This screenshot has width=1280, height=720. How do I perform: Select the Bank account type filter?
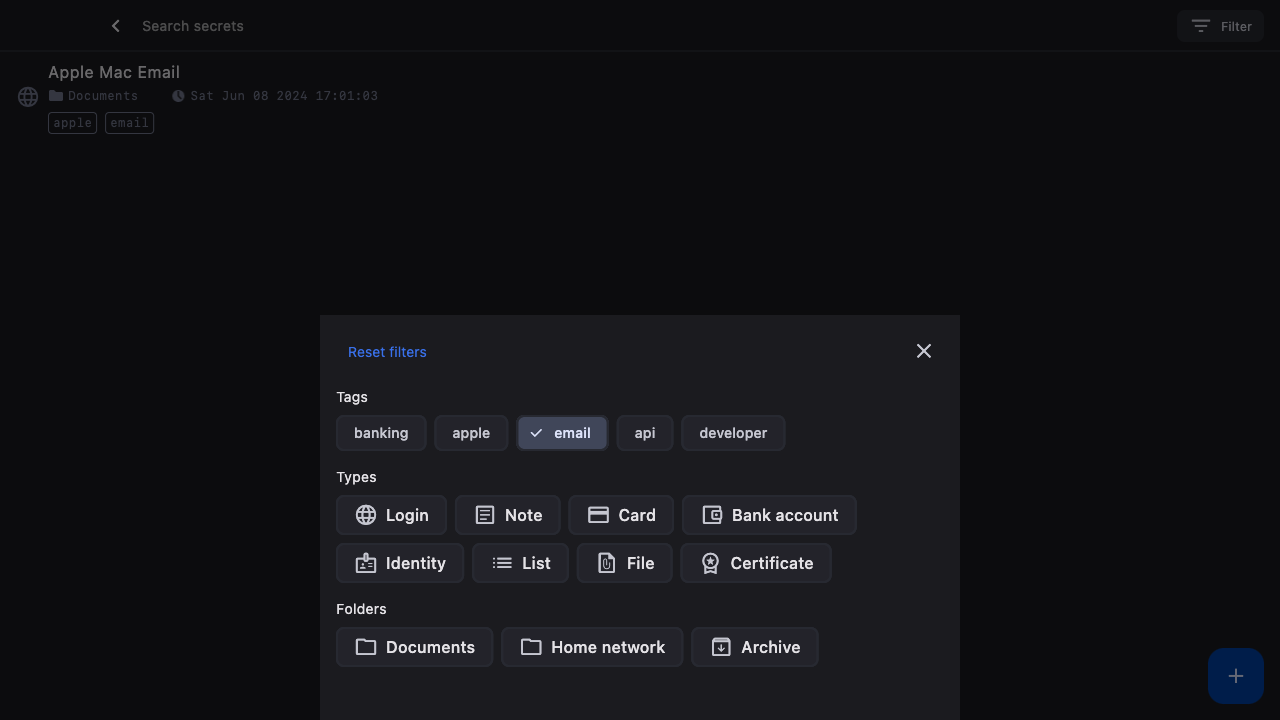769,515
